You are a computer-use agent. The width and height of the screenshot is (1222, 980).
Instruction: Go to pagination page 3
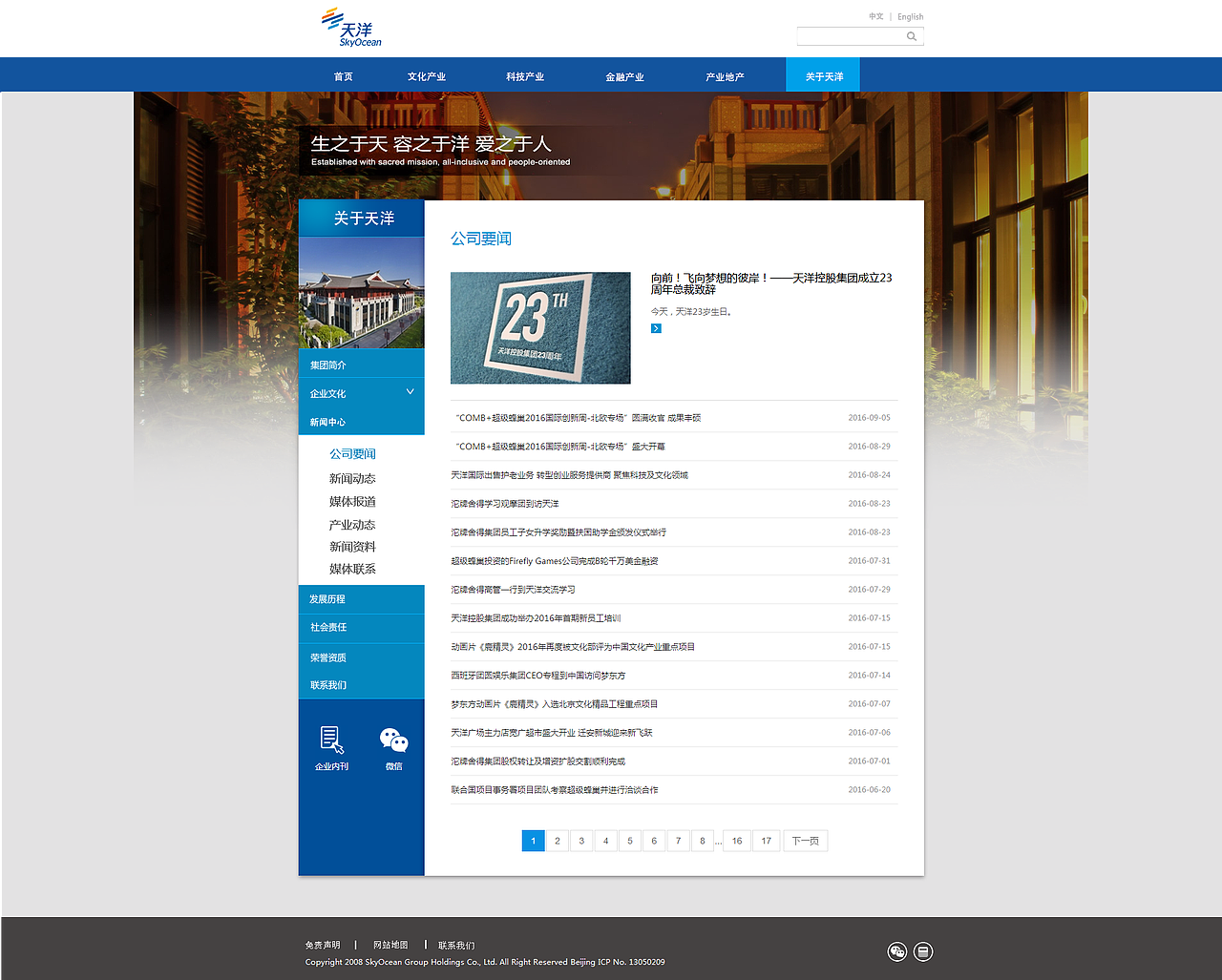[581, 841]
